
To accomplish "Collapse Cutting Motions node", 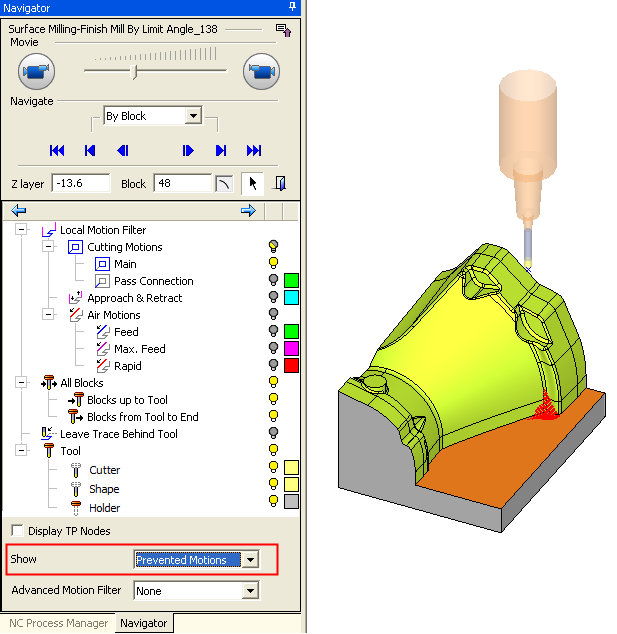I will [x=48, y=247].
